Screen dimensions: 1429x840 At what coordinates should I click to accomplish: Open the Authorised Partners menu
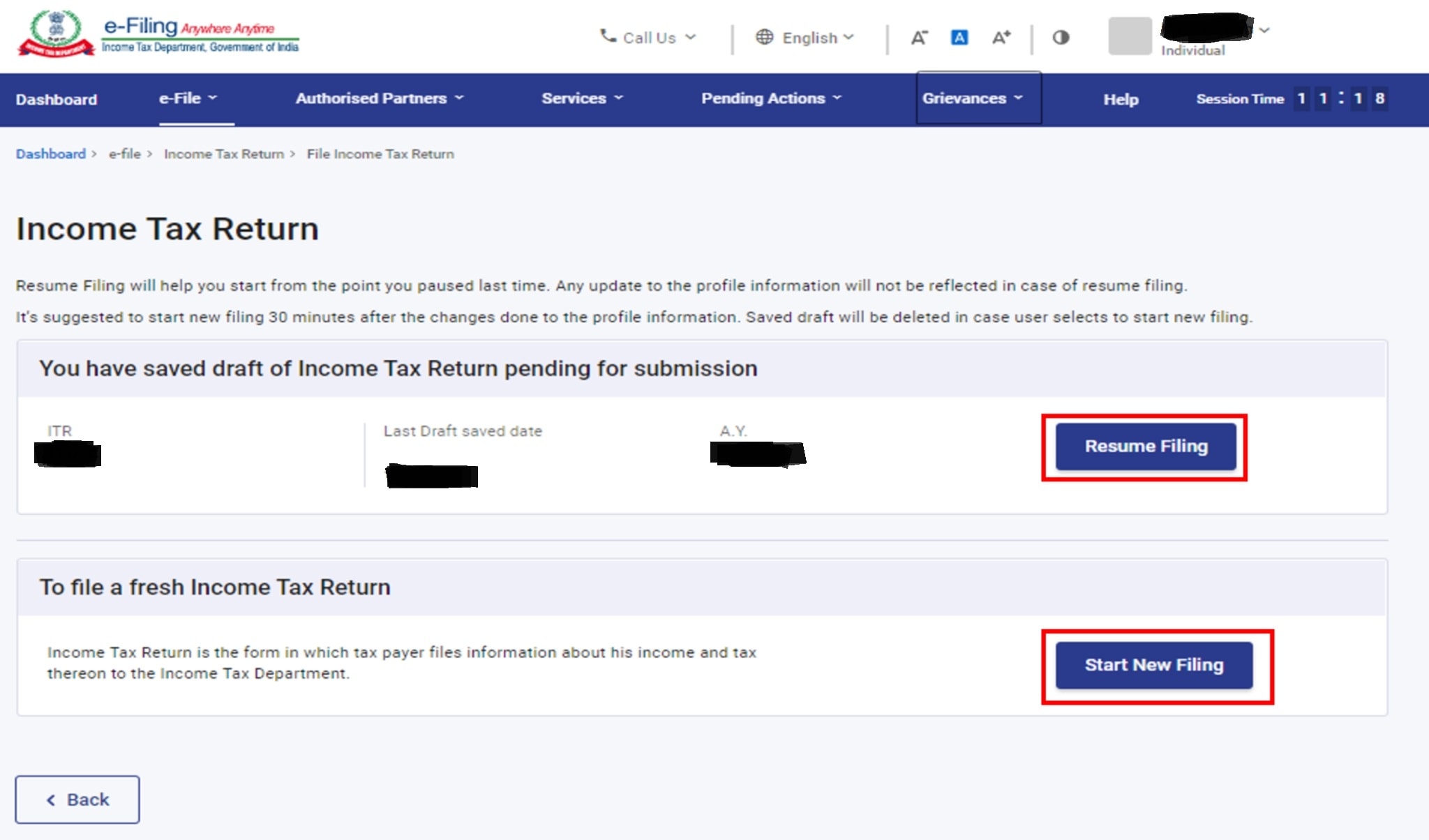coord(379,98)
